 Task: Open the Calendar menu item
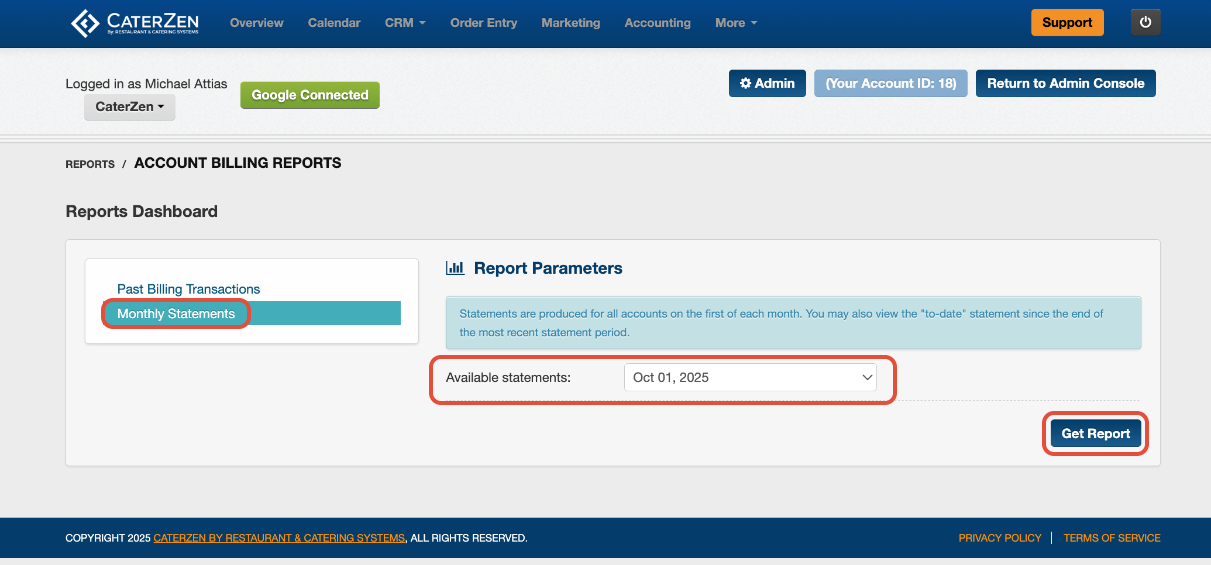334,22
